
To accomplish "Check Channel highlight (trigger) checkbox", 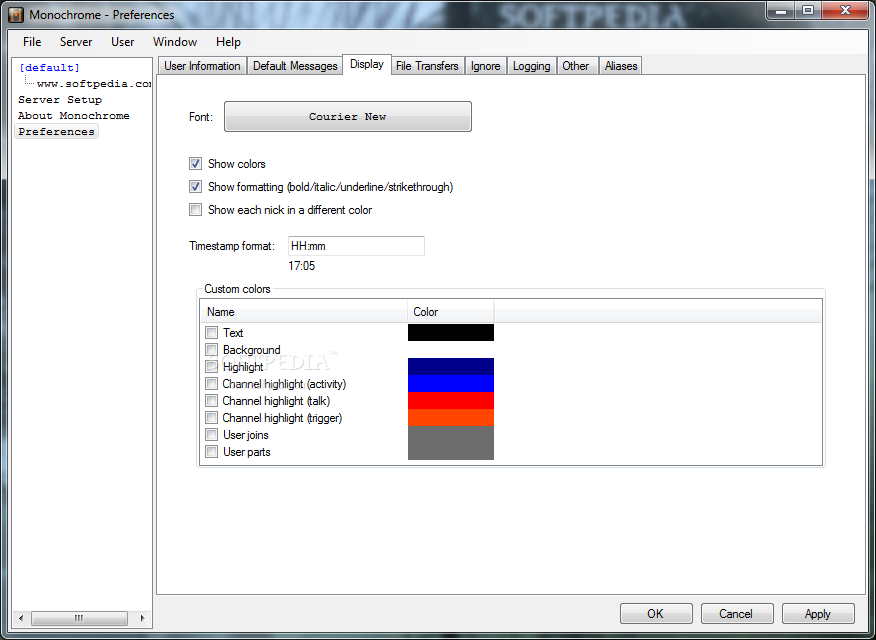I will coord(211,418).
